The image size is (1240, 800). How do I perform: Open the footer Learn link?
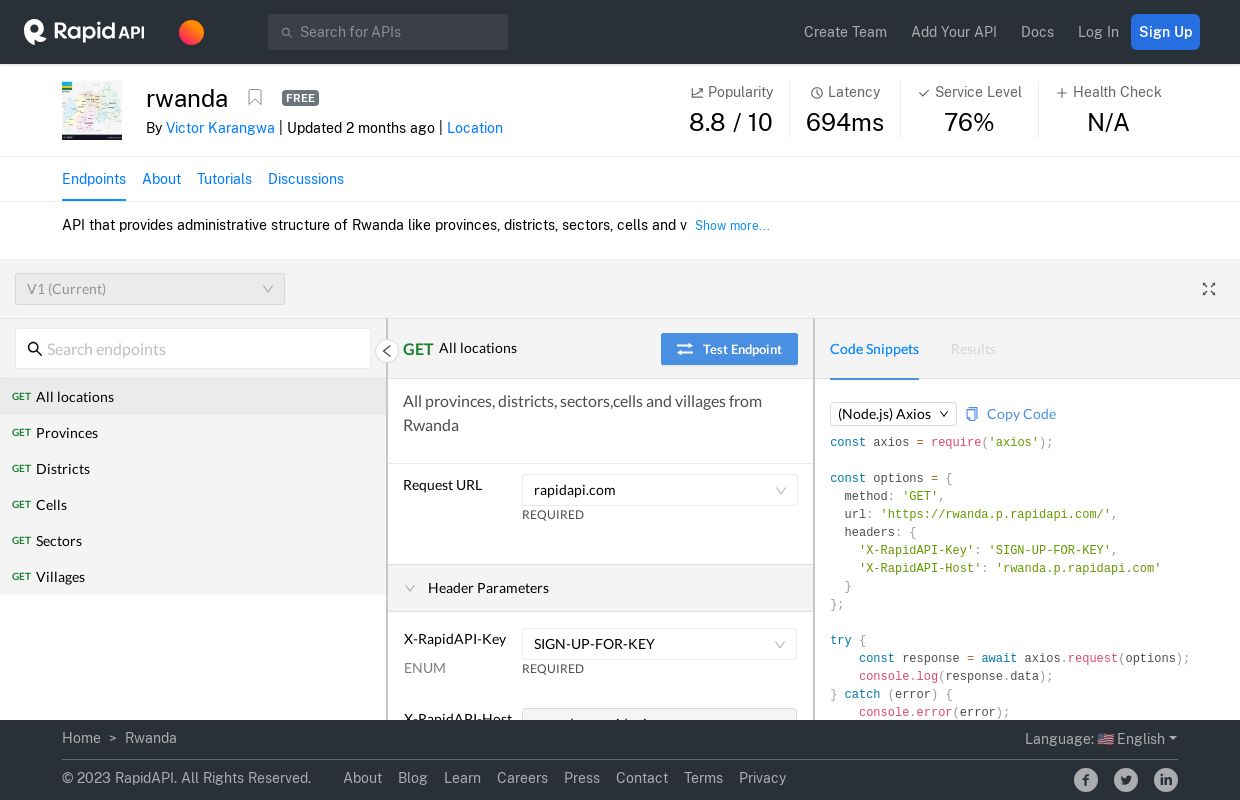click(462, 778)
